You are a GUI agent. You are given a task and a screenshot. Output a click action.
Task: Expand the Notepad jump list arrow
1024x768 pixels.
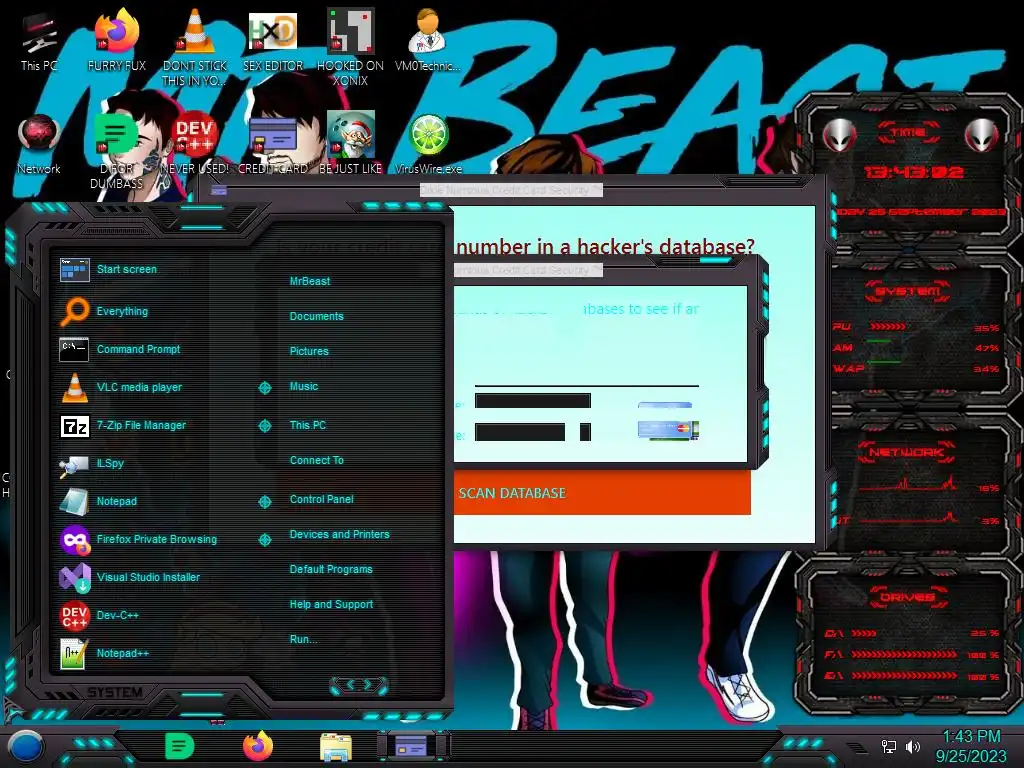[x=264, y=502]
